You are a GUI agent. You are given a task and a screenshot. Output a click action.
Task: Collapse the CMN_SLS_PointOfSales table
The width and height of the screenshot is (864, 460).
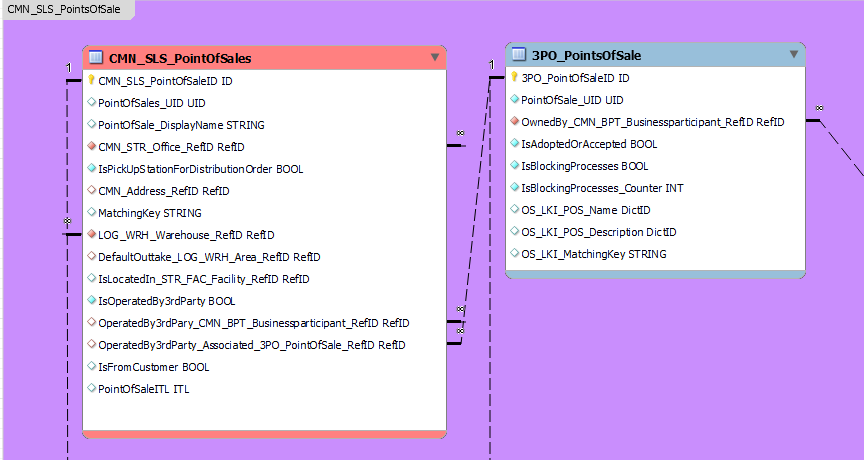(x=435, y=58)
